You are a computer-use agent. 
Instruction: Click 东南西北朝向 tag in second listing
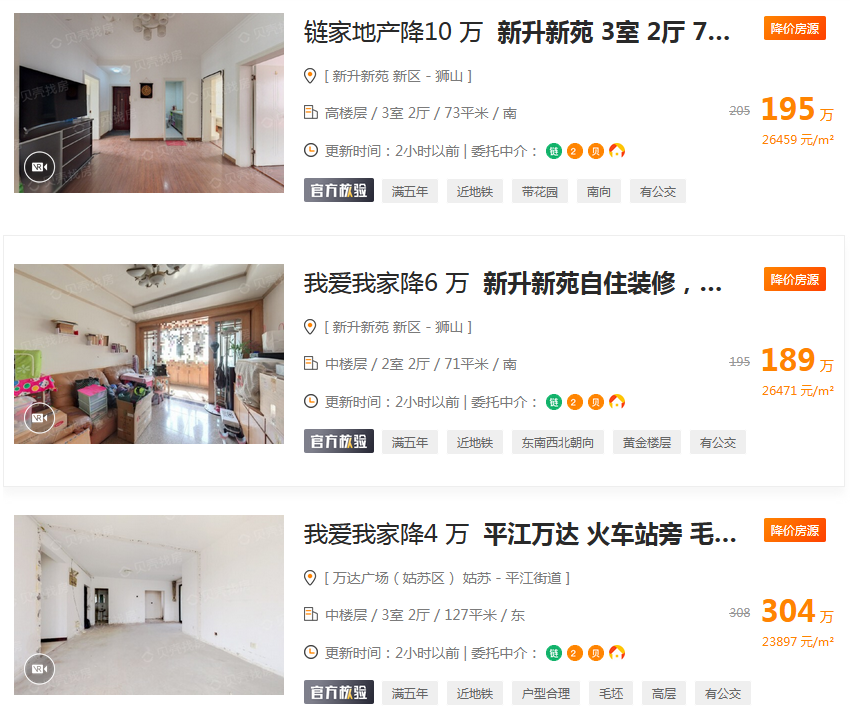(558, 442)
